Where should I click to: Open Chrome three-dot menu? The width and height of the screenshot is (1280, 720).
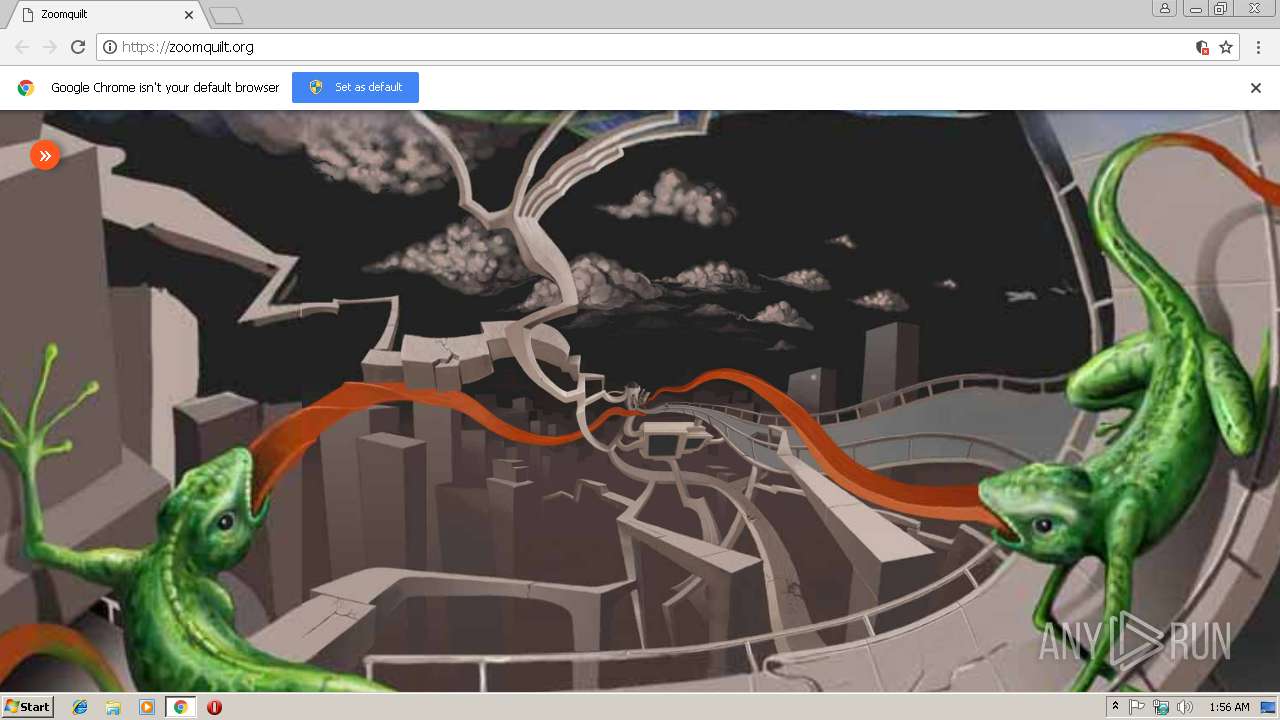pos(1259,47)
